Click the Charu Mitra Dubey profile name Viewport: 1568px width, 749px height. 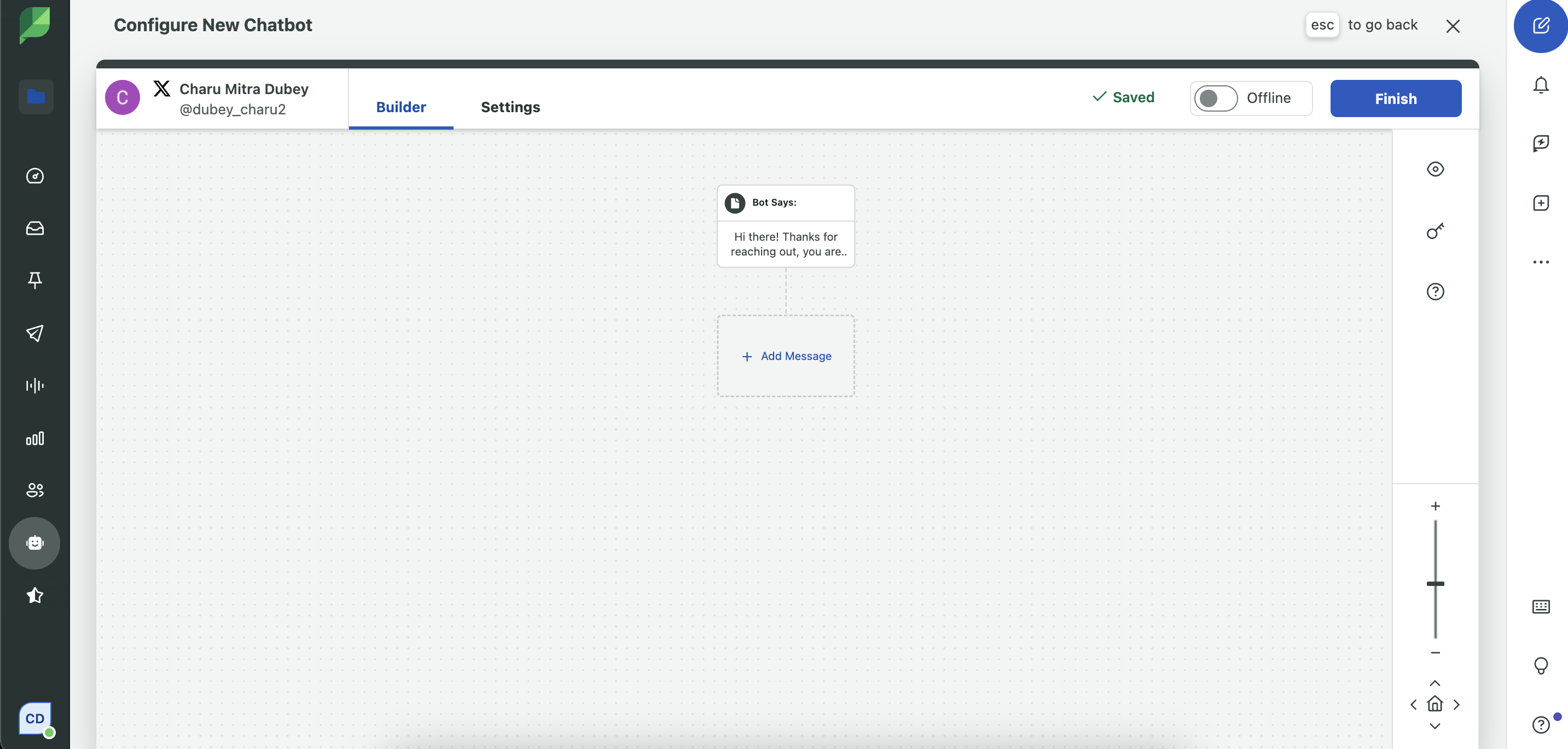pyautogui.click(x=243, y=89)
